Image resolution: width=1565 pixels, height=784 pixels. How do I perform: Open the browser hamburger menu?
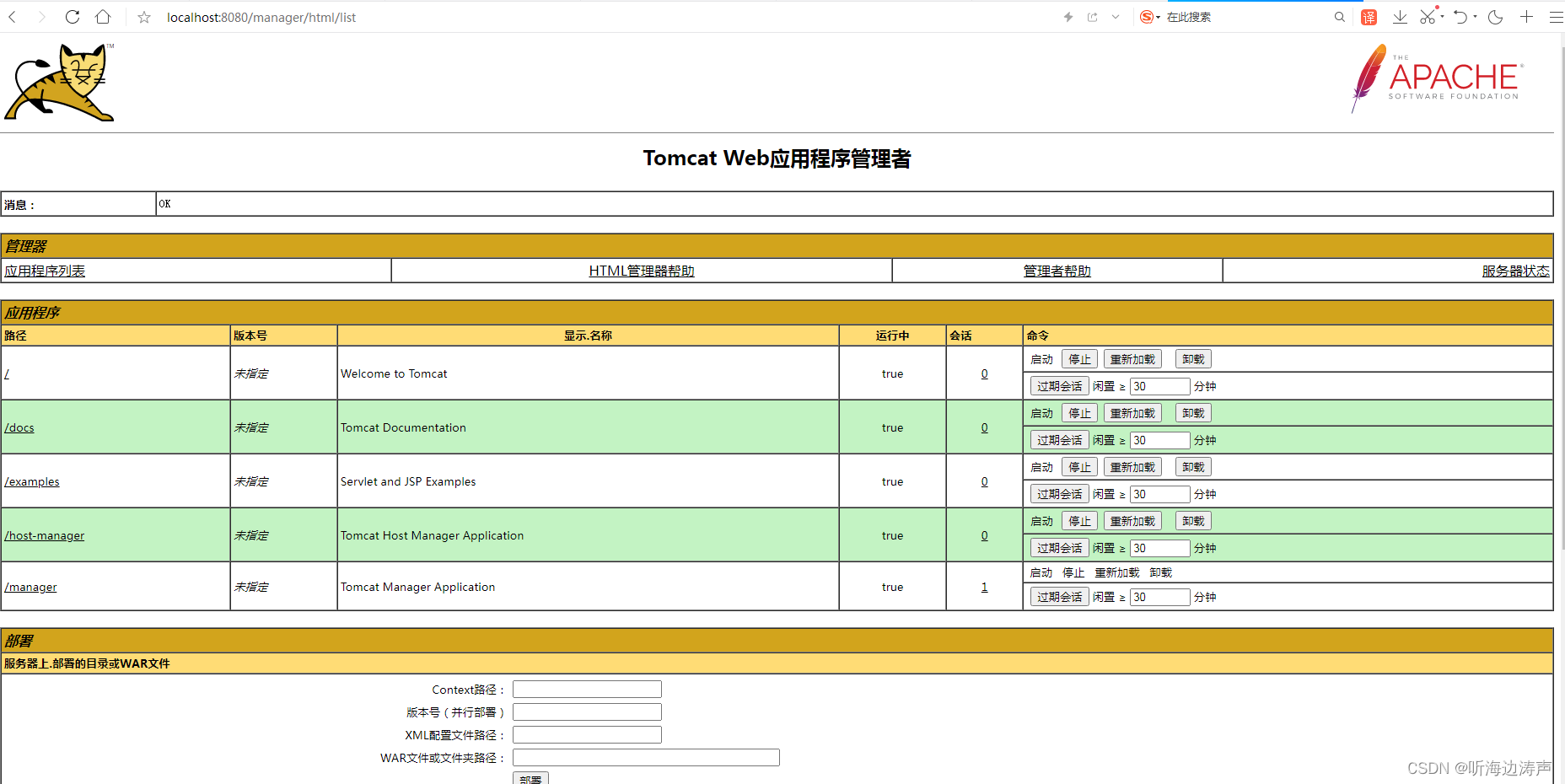pyautogui.click(x=1556, y=17)
